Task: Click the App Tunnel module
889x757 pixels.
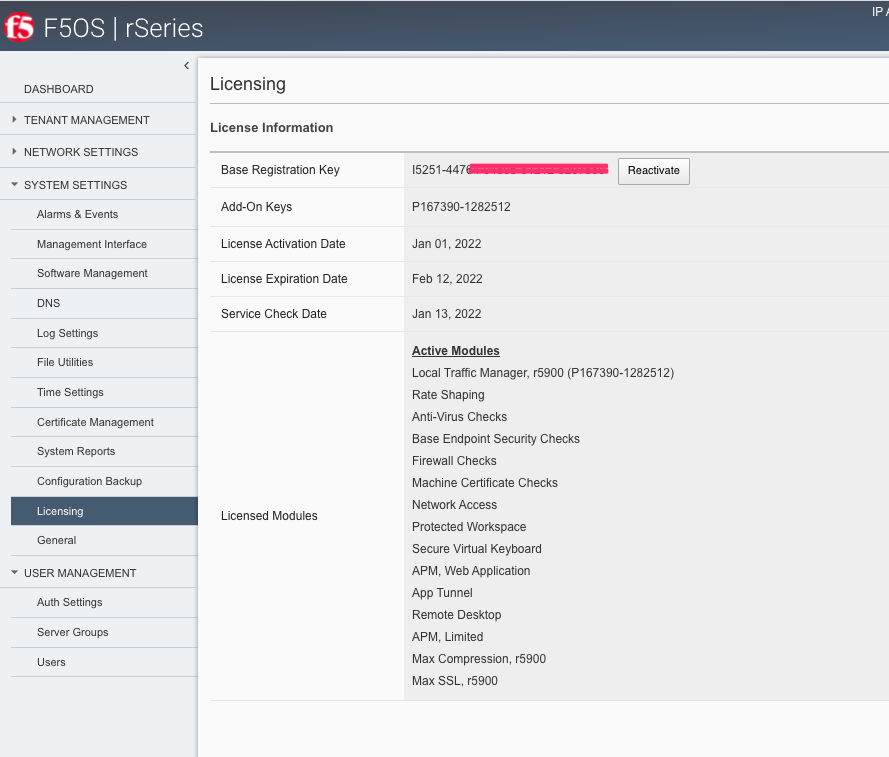Action: click(x=442, y=593)
